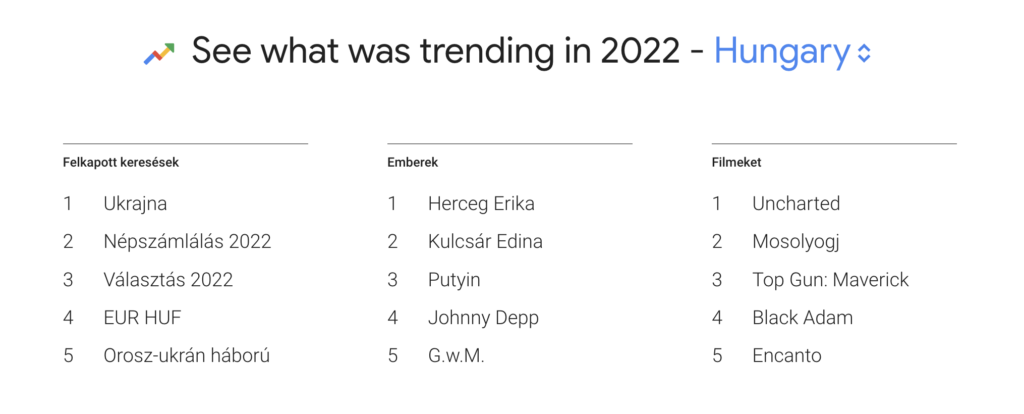1024x414 pixels.
Task: Select Black Adam in Filmeket list
Action: tap(803, 318)
